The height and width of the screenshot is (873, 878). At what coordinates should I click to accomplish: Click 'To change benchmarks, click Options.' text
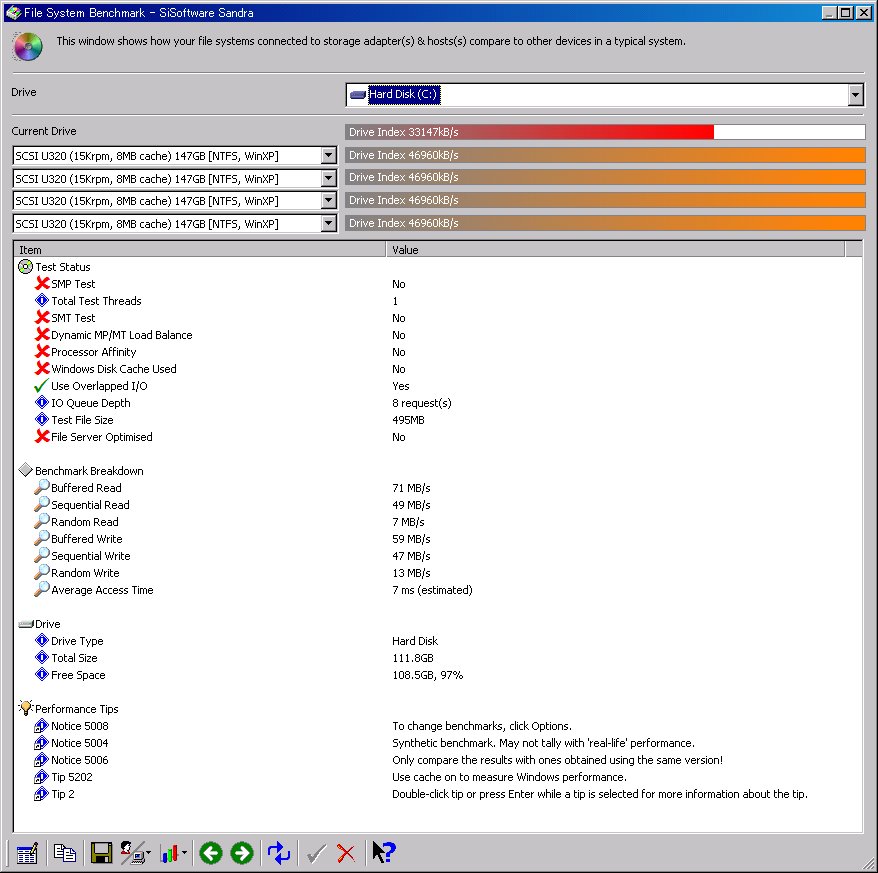tap(482, 726)
